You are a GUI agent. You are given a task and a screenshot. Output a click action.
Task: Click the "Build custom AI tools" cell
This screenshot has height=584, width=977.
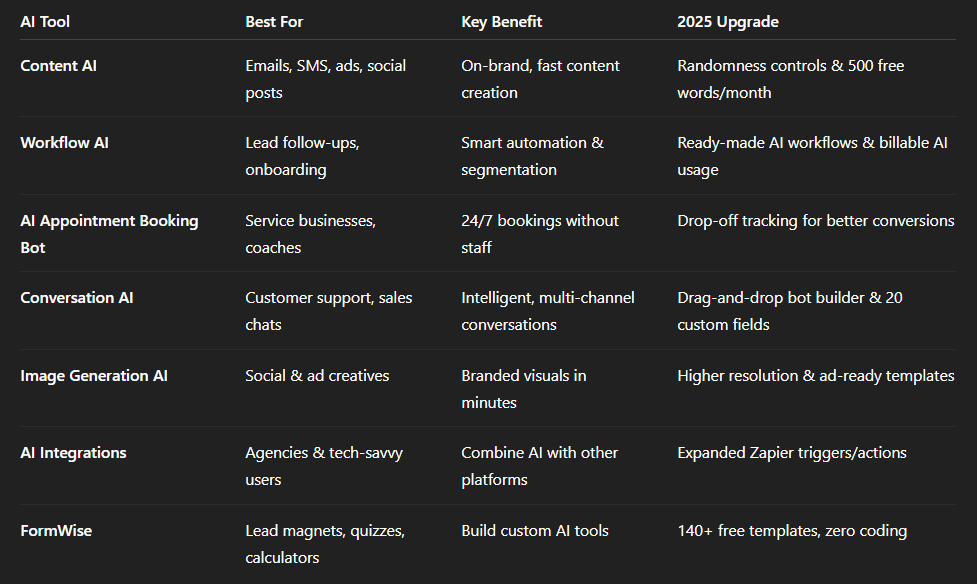coord(534,530)
